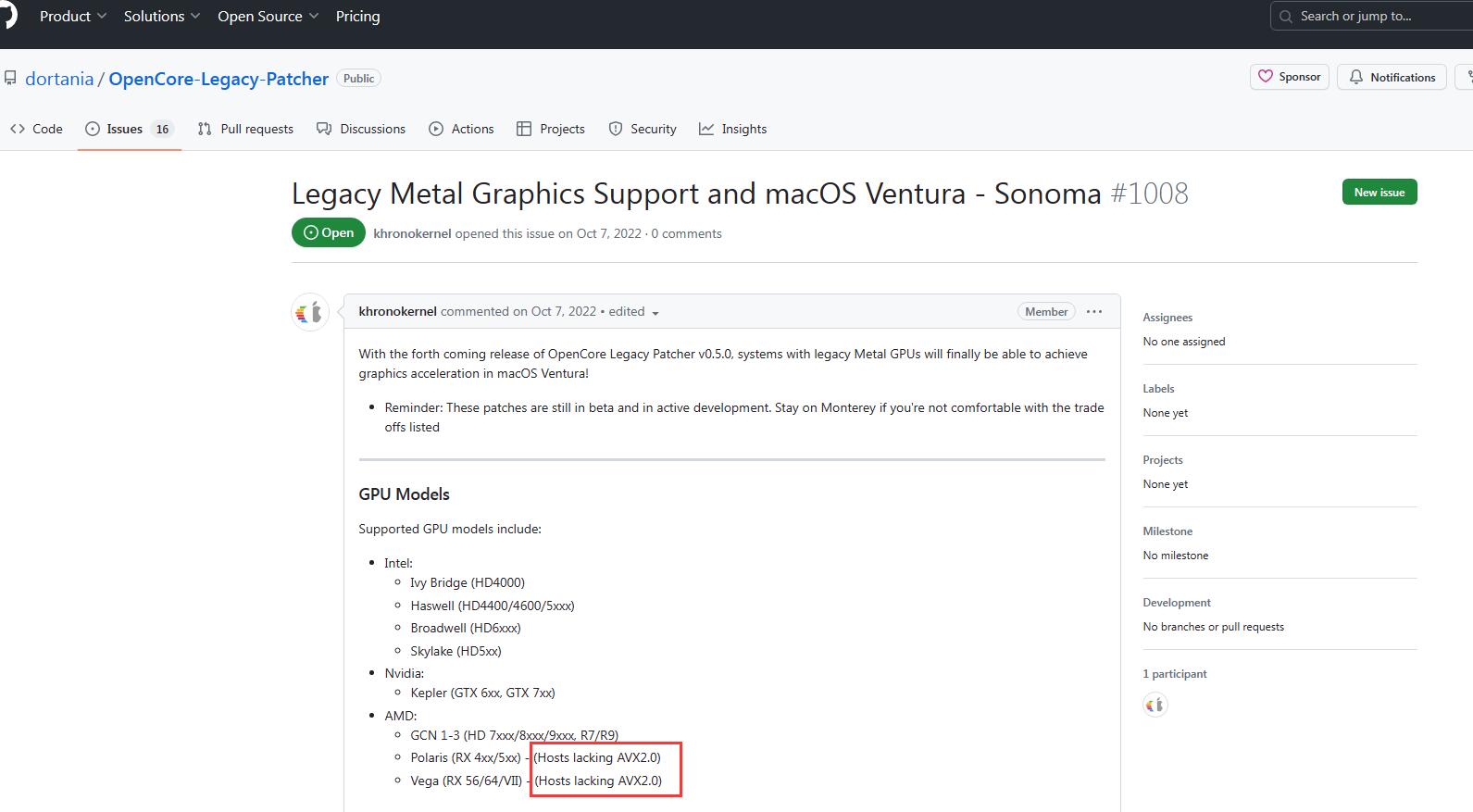
Task: Click the Haswell (HD4400/4600/5xxx) list item
Action: pos(493,606)
